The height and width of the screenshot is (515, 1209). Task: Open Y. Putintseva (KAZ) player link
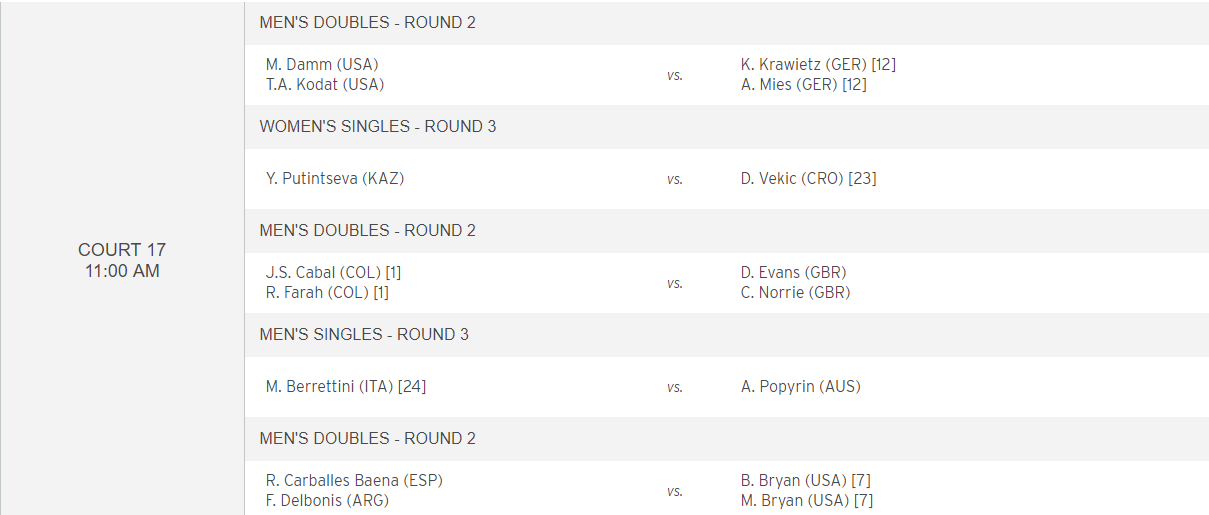click(x=335, y=179)
